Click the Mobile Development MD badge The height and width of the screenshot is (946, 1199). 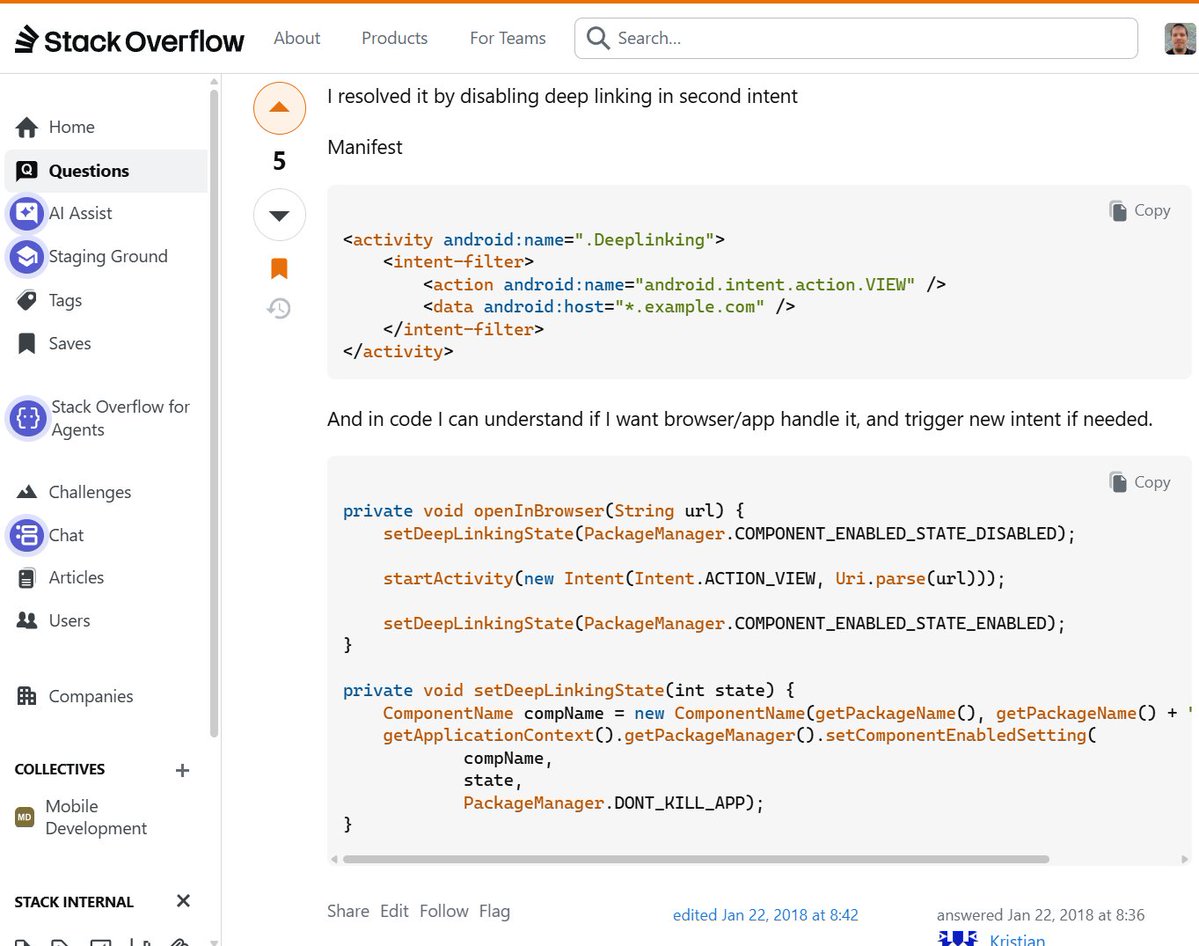tap(24, 818)
